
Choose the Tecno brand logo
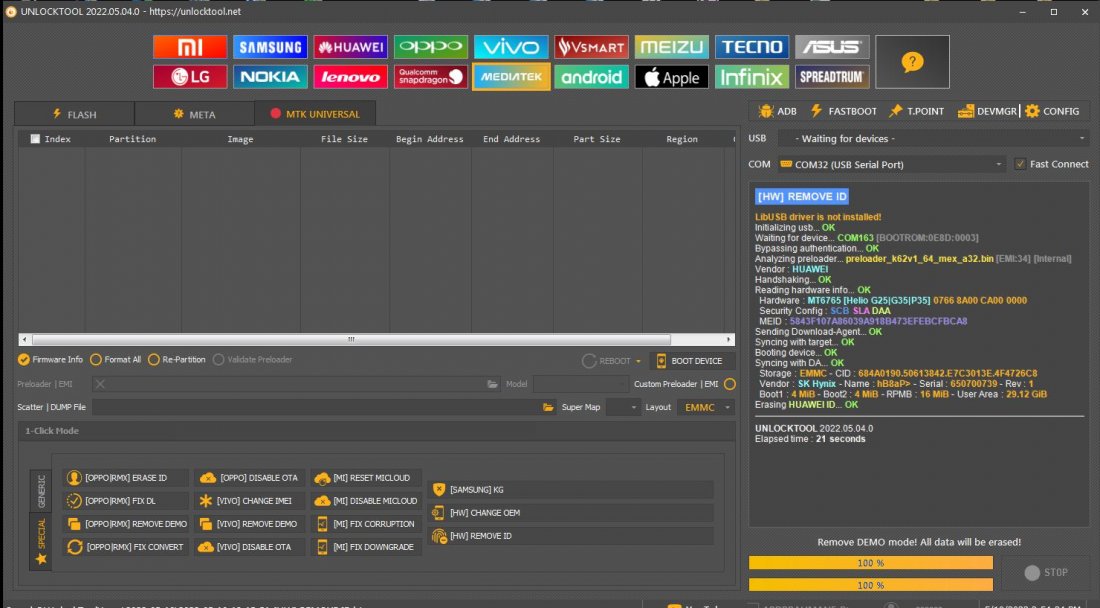pyautogui.click(x=752, y=47)
